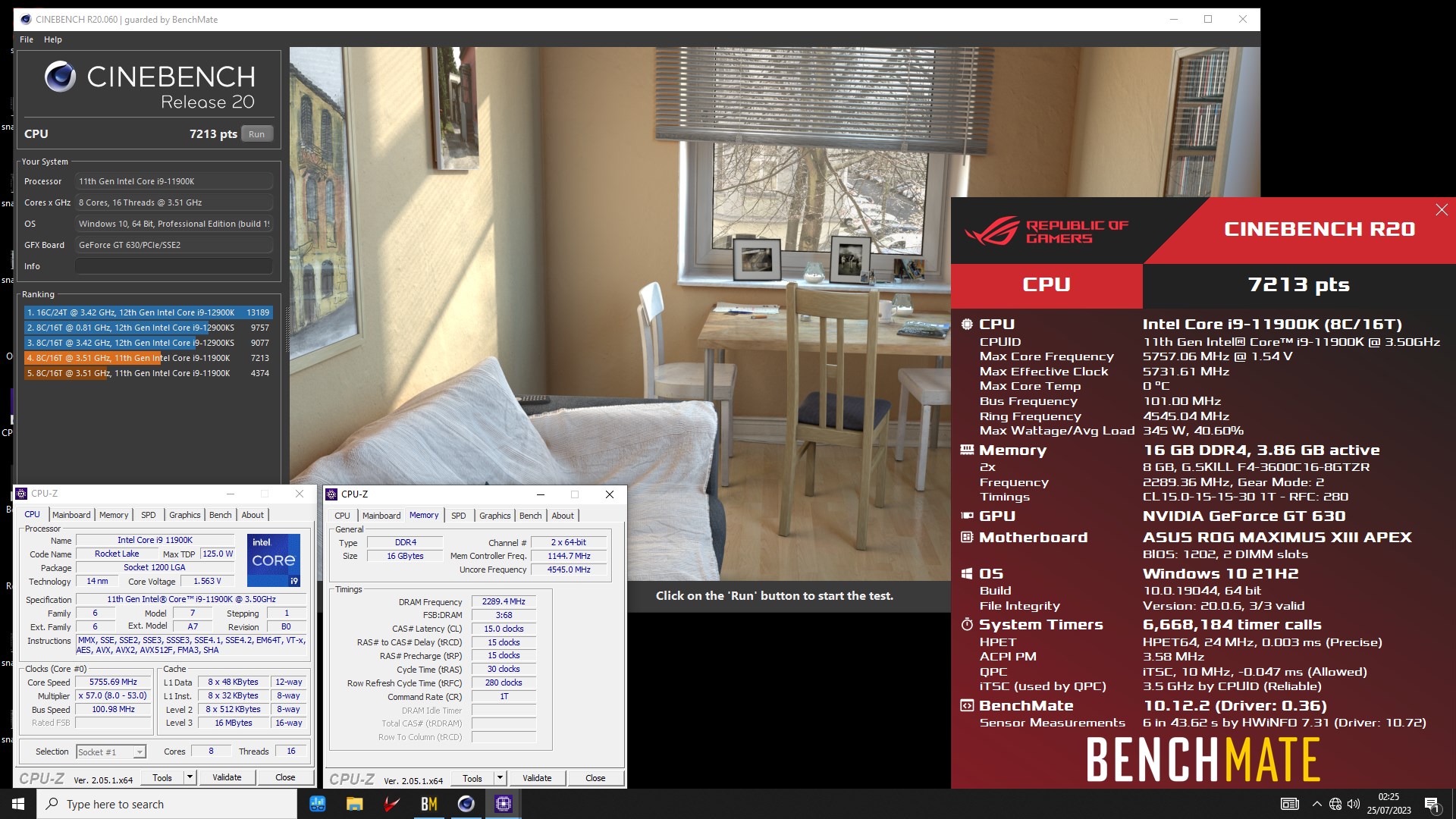Click Close button in Memory CPU-Z window

pos(595,778)
